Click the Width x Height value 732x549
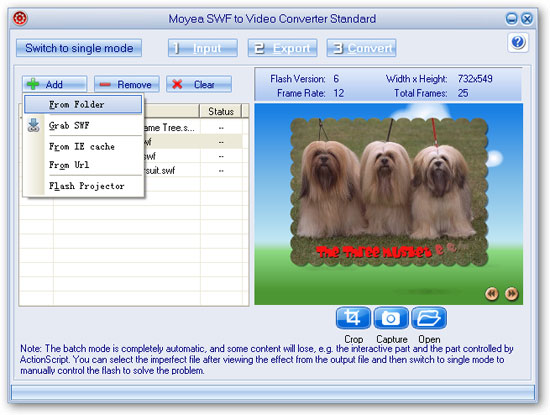This screenshot has height=415, width=550. (475, 79)
